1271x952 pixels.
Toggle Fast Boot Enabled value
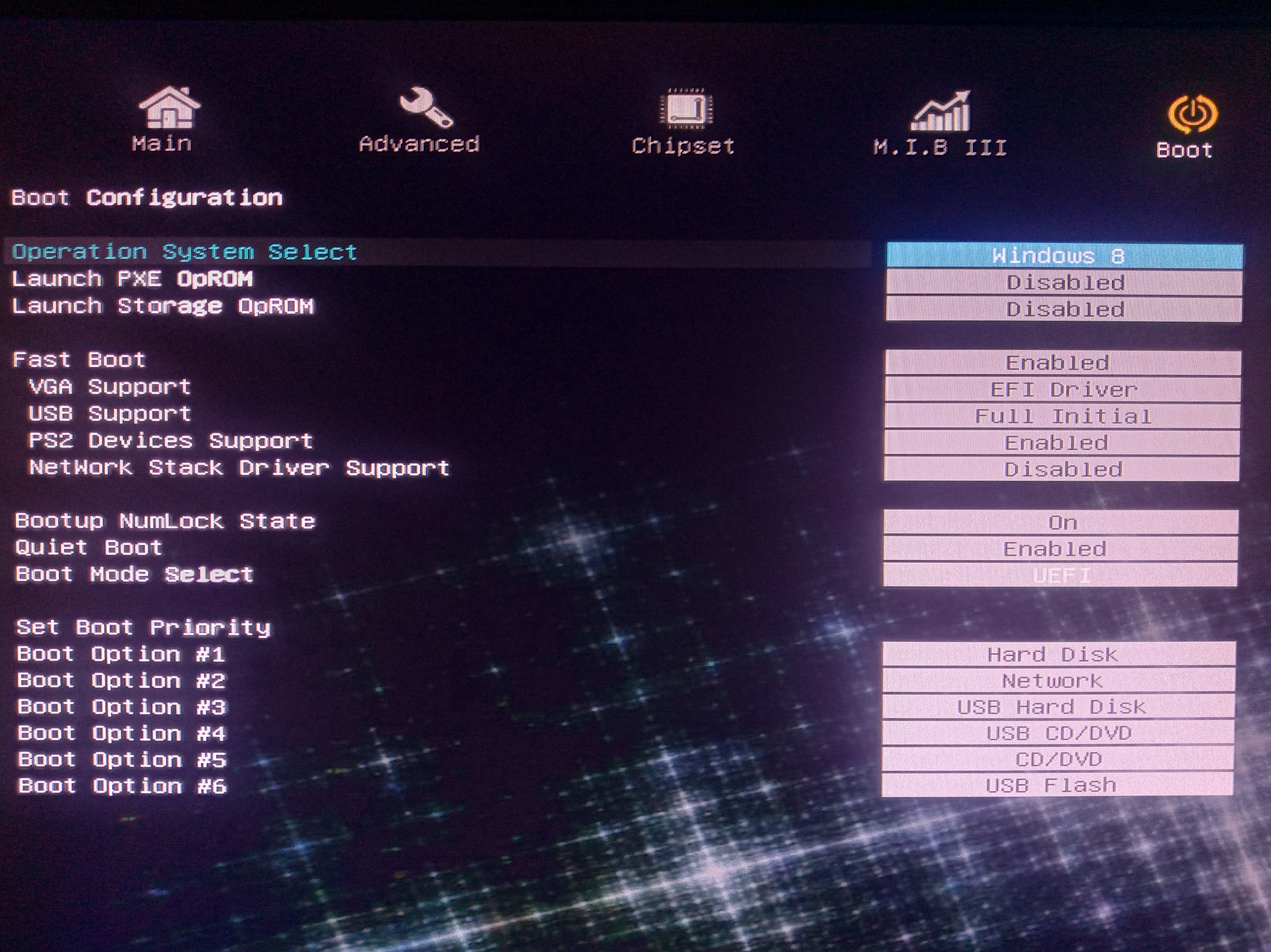(x=1062, y=363)
